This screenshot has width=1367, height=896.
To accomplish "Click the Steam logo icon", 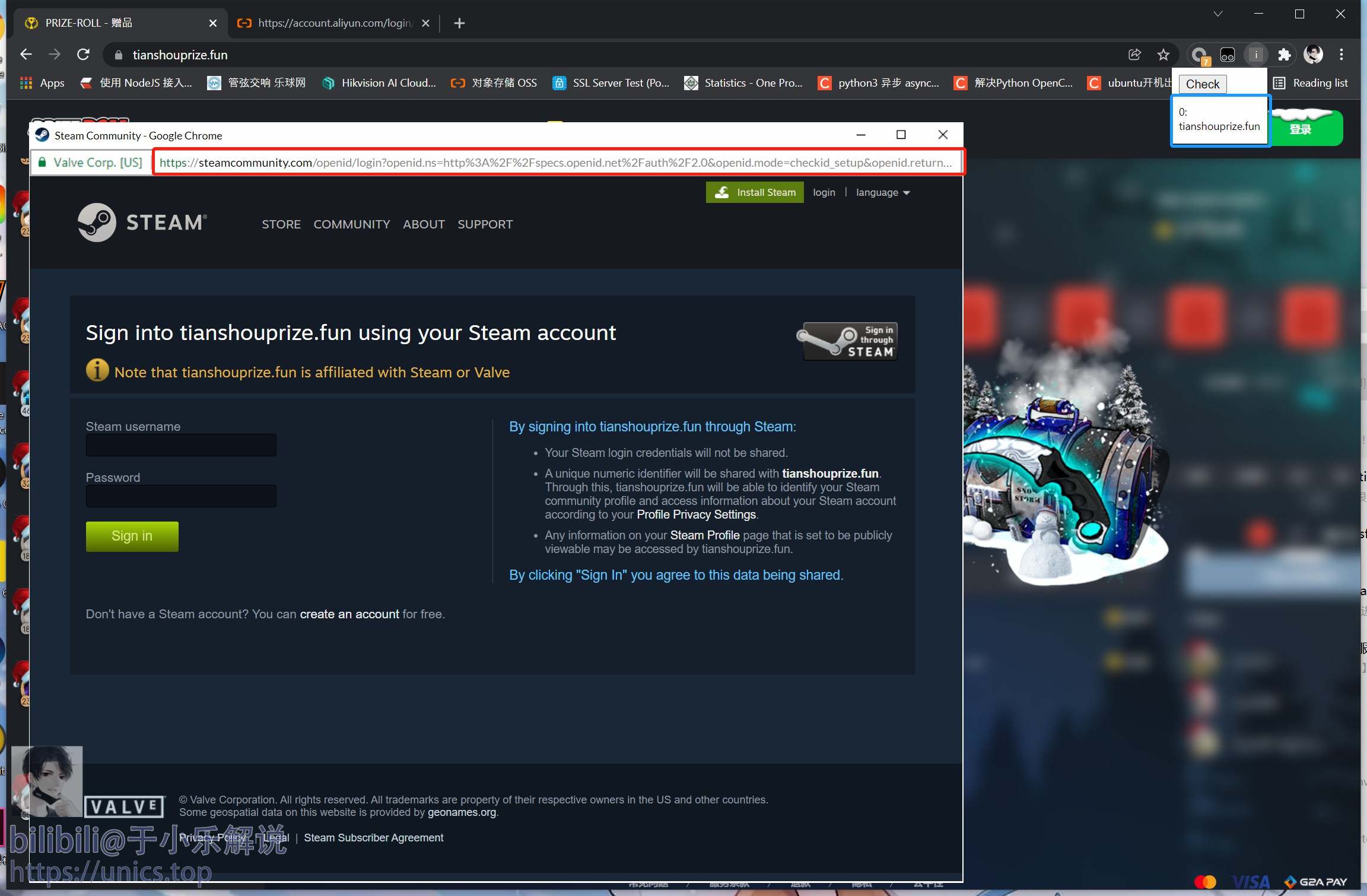I will click(x=97, y=221).
